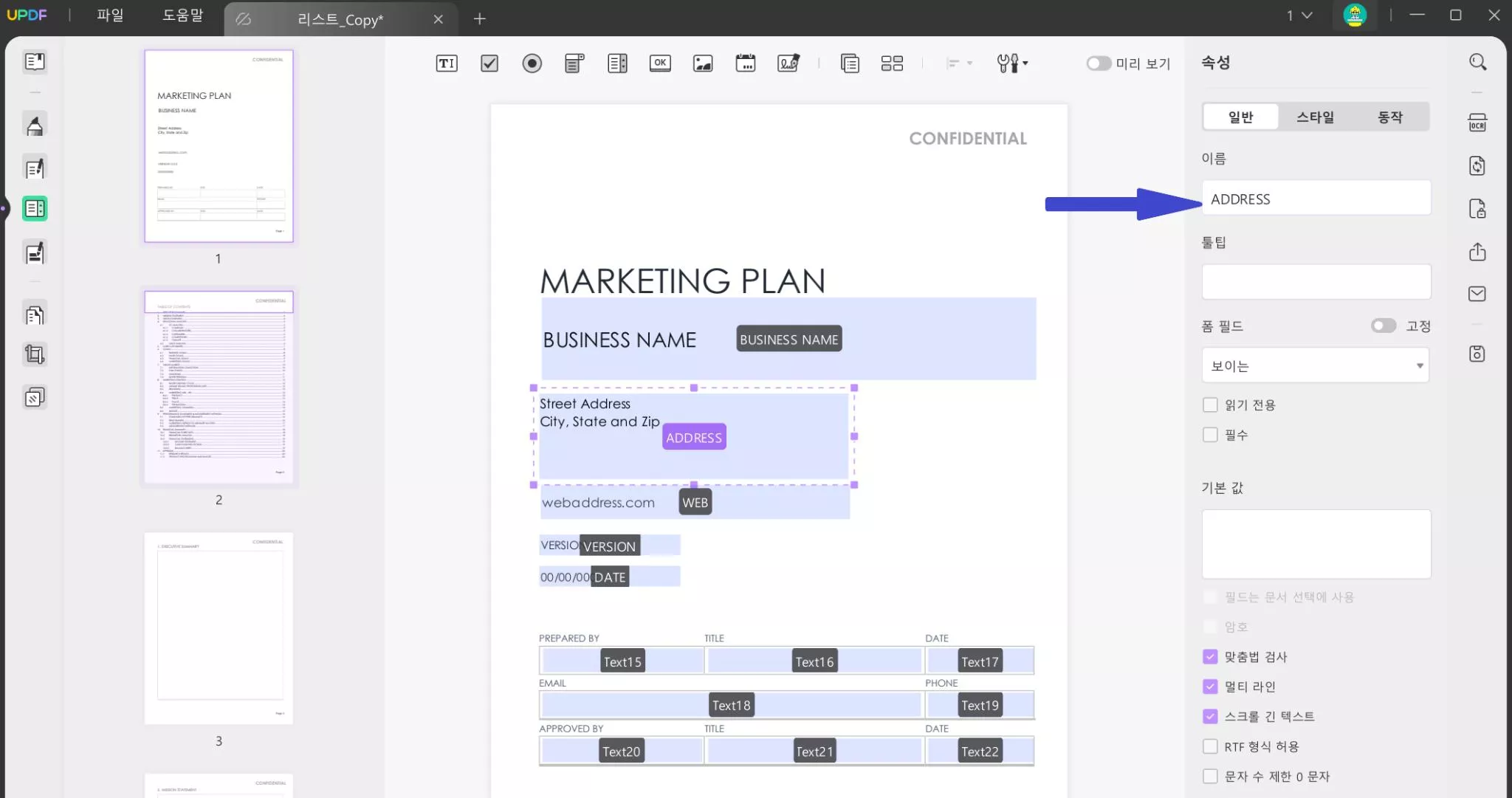Switch to the 일반 tab
1512x798 pixels.
[x=1240, y=117]
